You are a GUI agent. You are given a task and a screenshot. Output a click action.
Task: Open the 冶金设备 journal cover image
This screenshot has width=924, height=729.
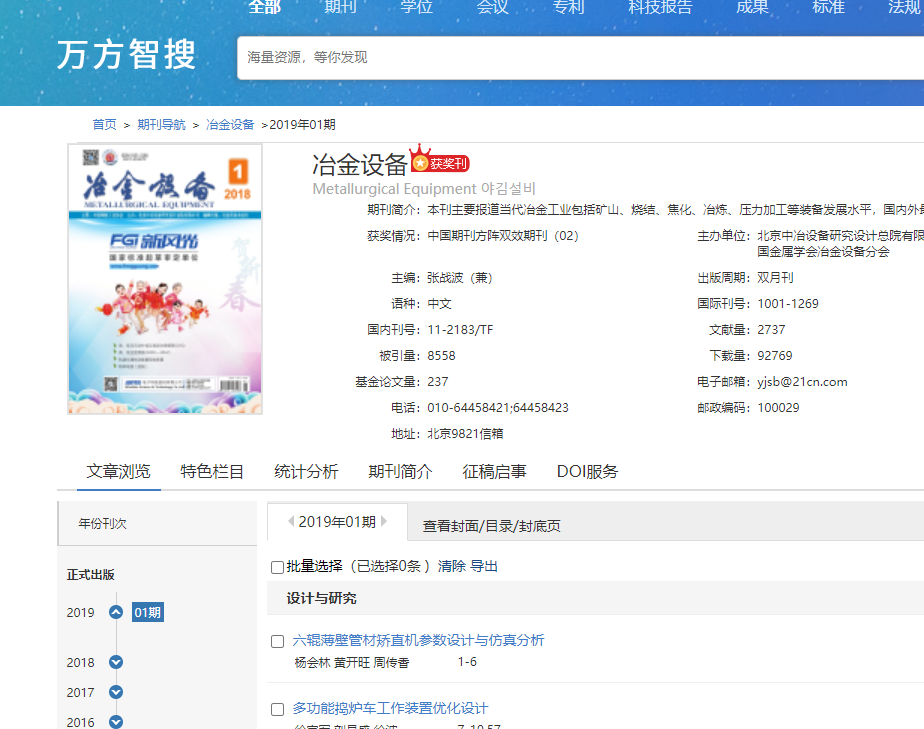click(x=165, y=279)
